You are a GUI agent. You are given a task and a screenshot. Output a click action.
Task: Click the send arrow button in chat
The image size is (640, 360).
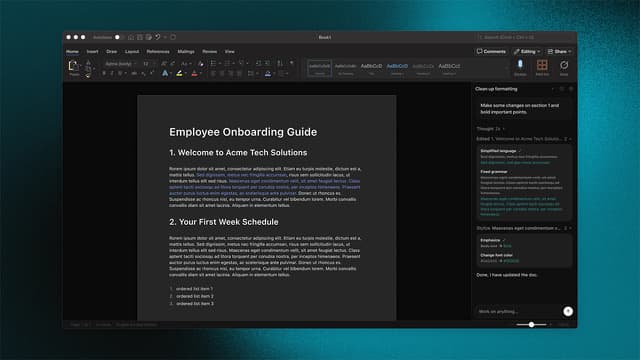[x=568, y=311]
